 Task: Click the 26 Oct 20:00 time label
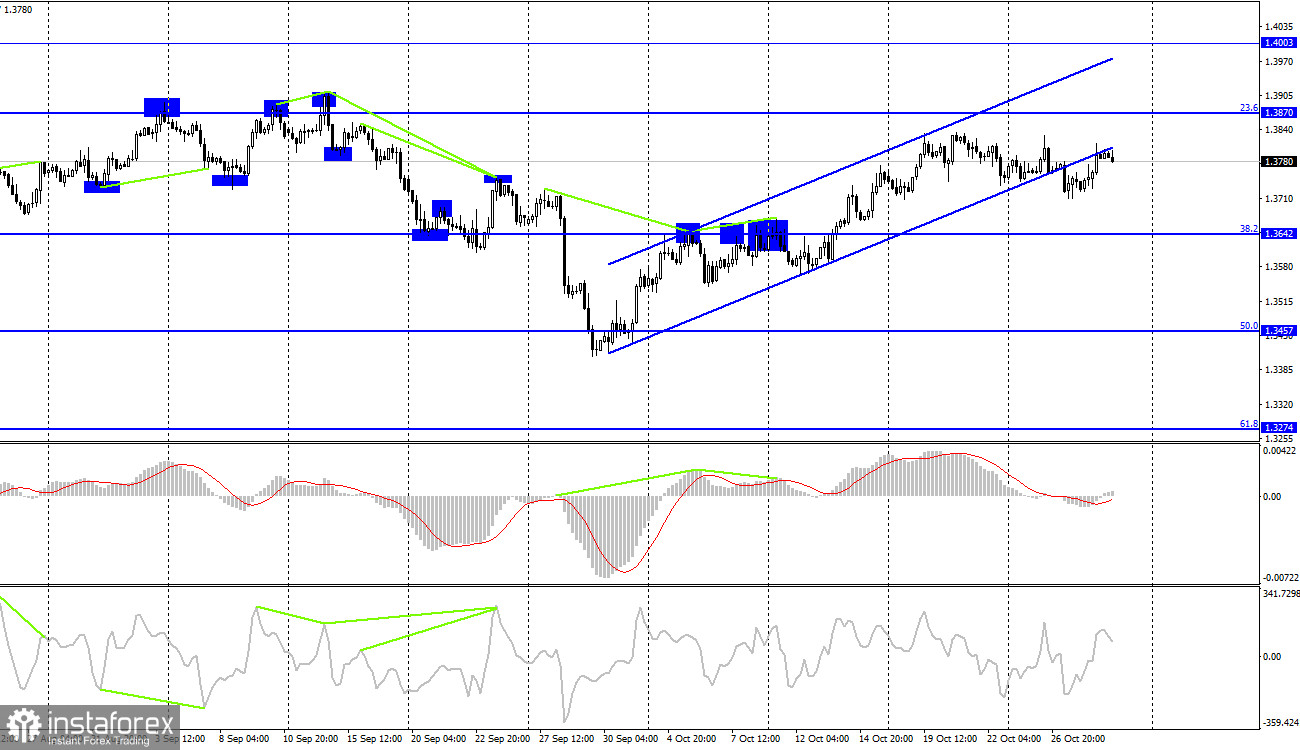(x=1077, y=739)
